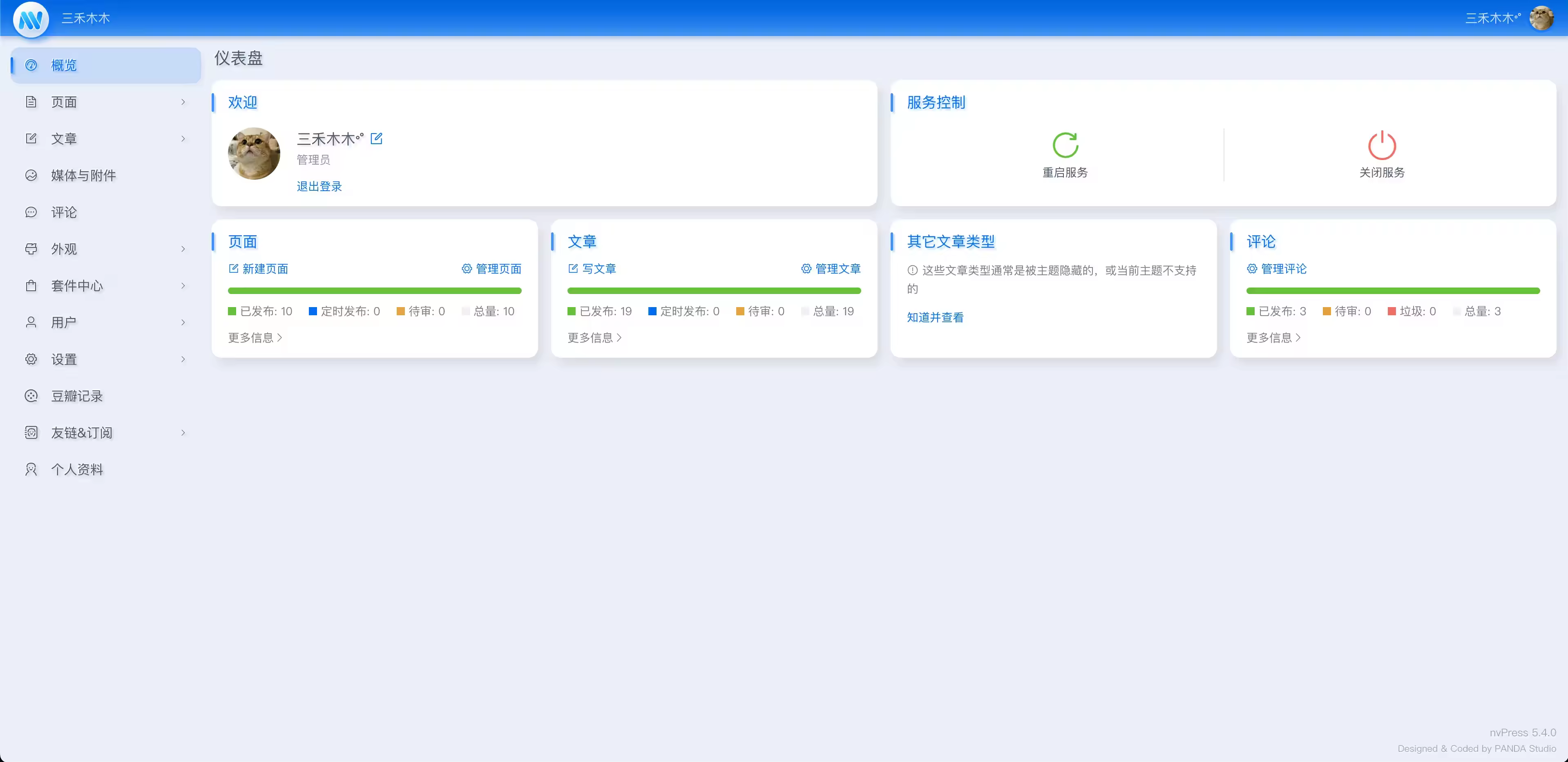
Task: Click the 已发布: 10 legend in 页面 card
Action: (261, 311)
